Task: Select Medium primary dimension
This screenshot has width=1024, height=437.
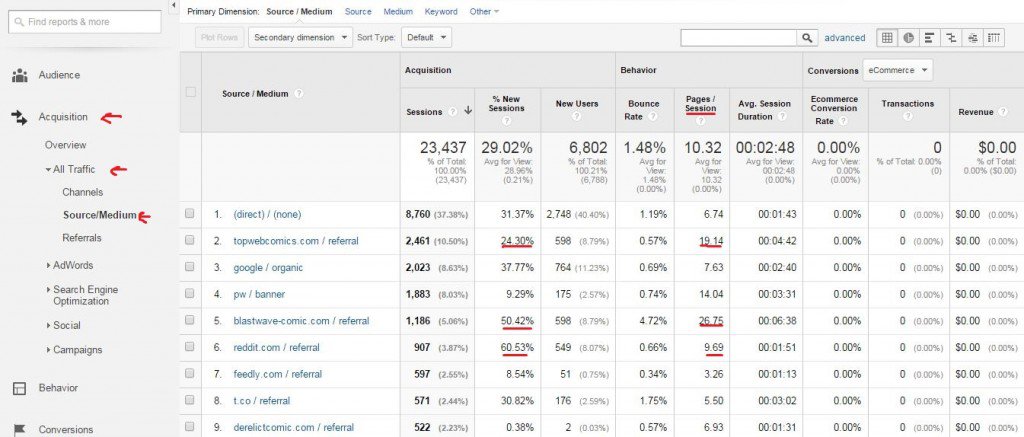Action: pos(398,12)
